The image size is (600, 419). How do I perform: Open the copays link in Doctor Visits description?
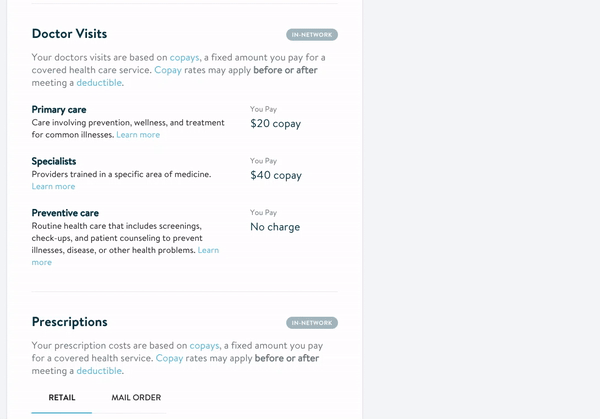[184, 57]
